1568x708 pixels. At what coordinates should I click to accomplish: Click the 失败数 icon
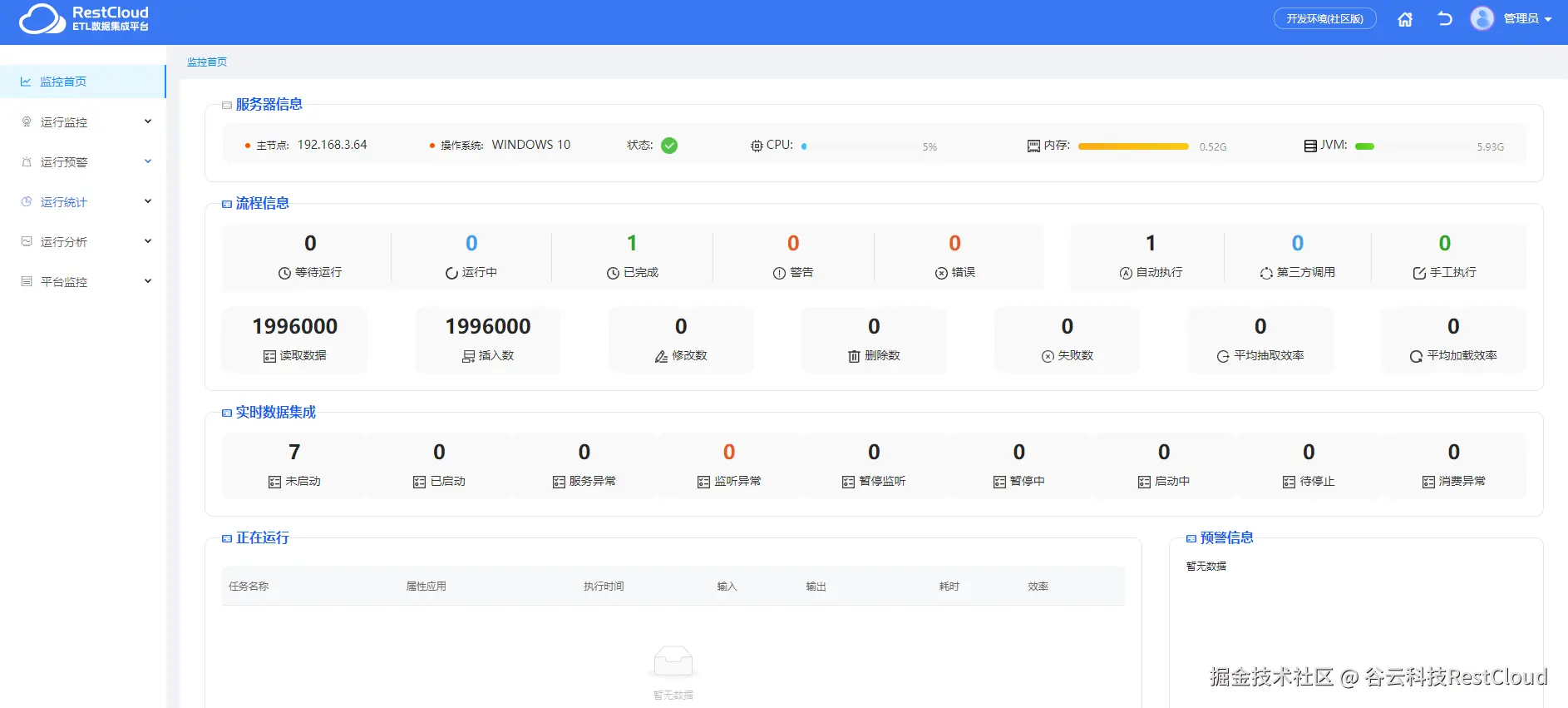click(x=1048, y=356)
